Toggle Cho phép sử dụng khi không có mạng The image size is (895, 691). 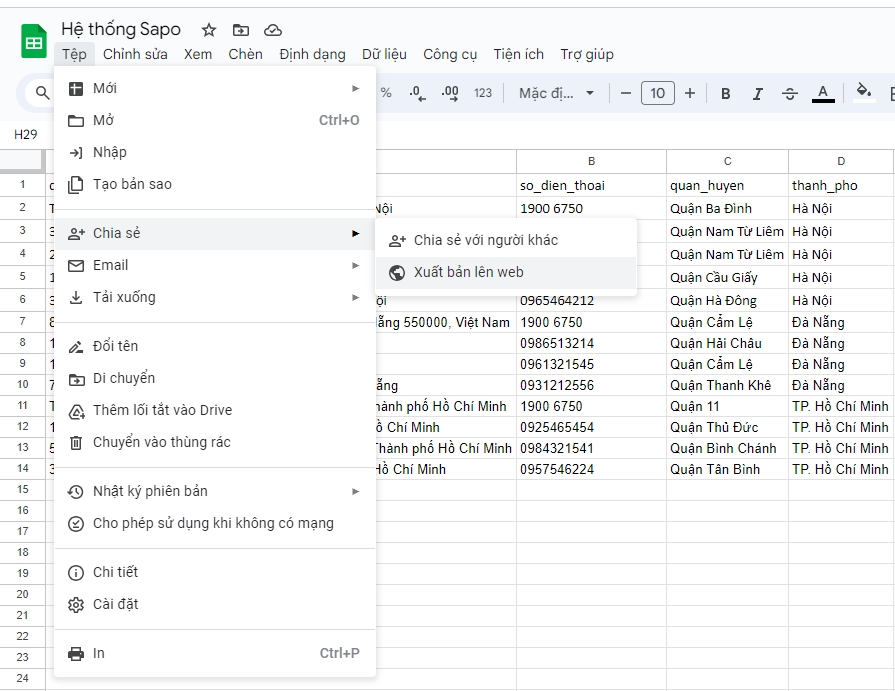coord(215,523)
